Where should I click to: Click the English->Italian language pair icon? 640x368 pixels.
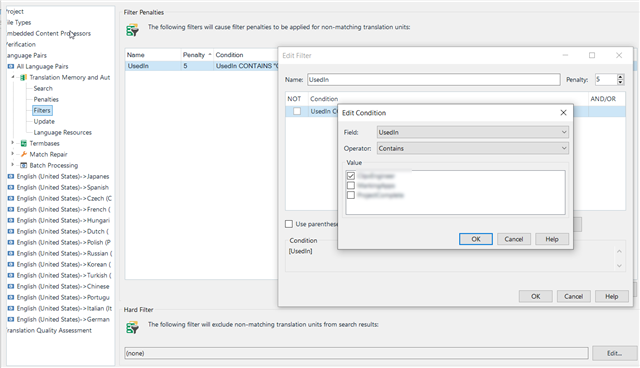click(11, 308)
